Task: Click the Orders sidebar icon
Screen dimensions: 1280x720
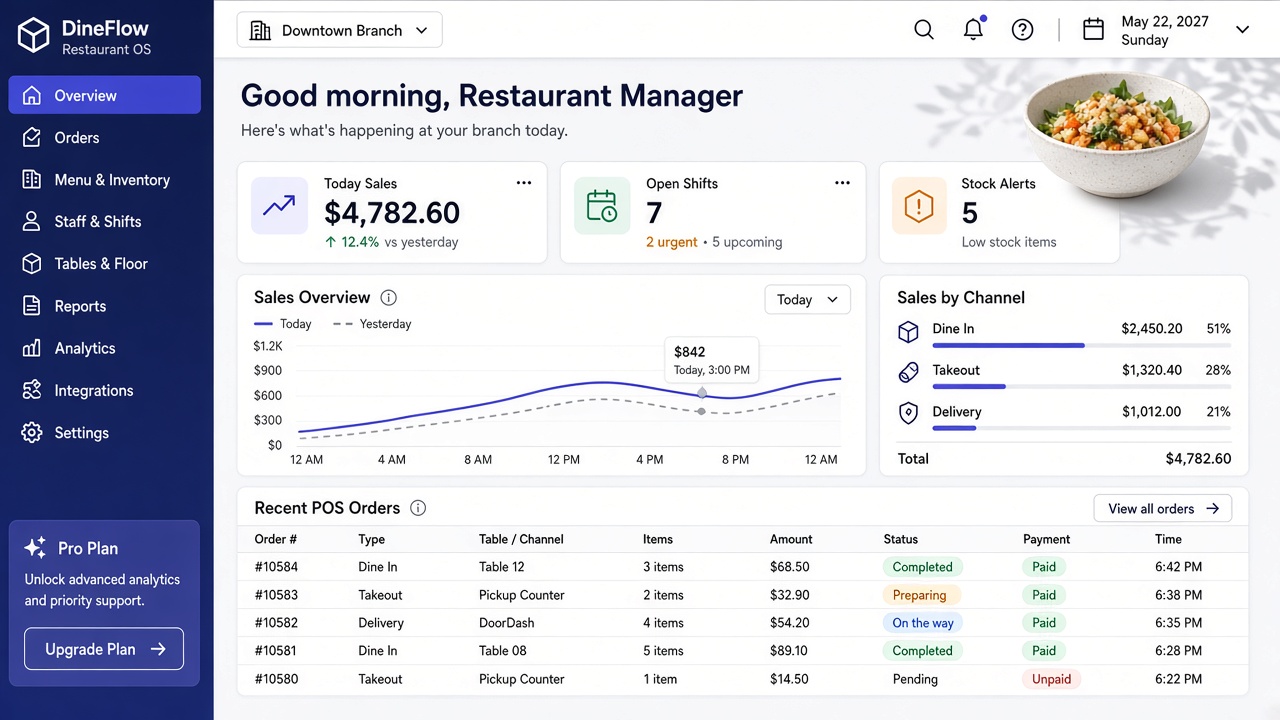Action: coord(32,137)
